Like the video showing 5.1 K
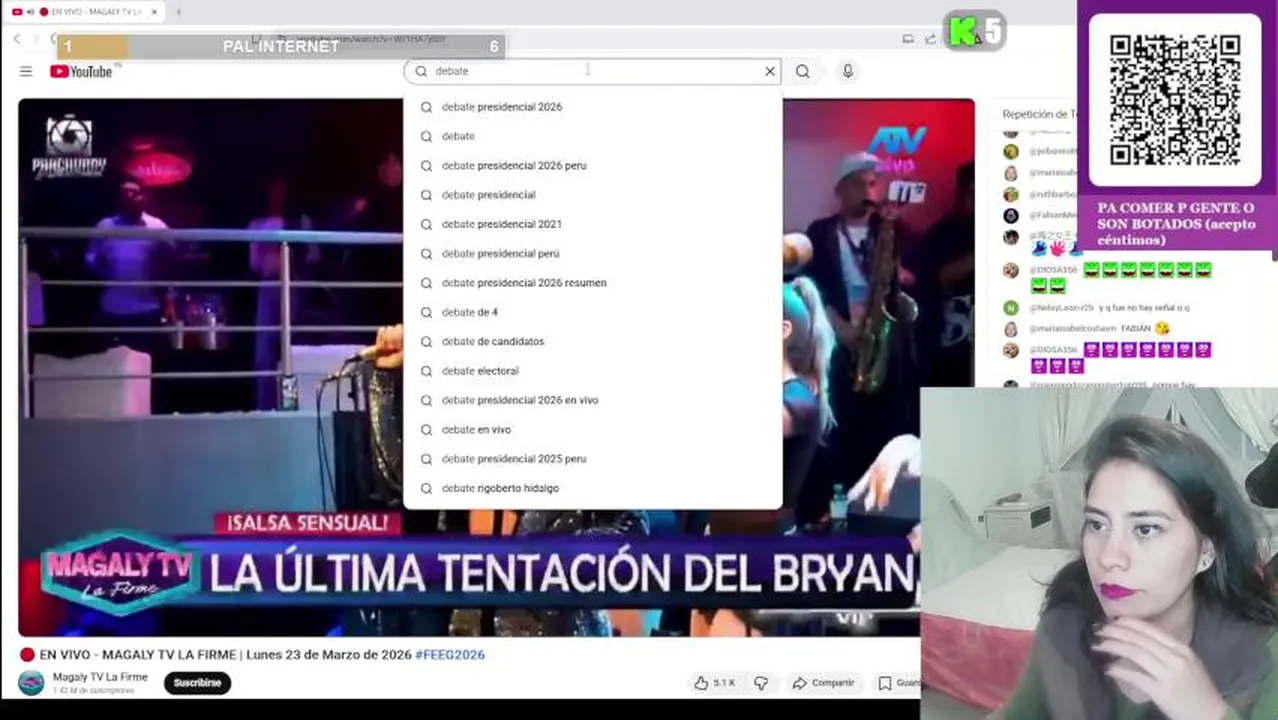 point(714,683)
